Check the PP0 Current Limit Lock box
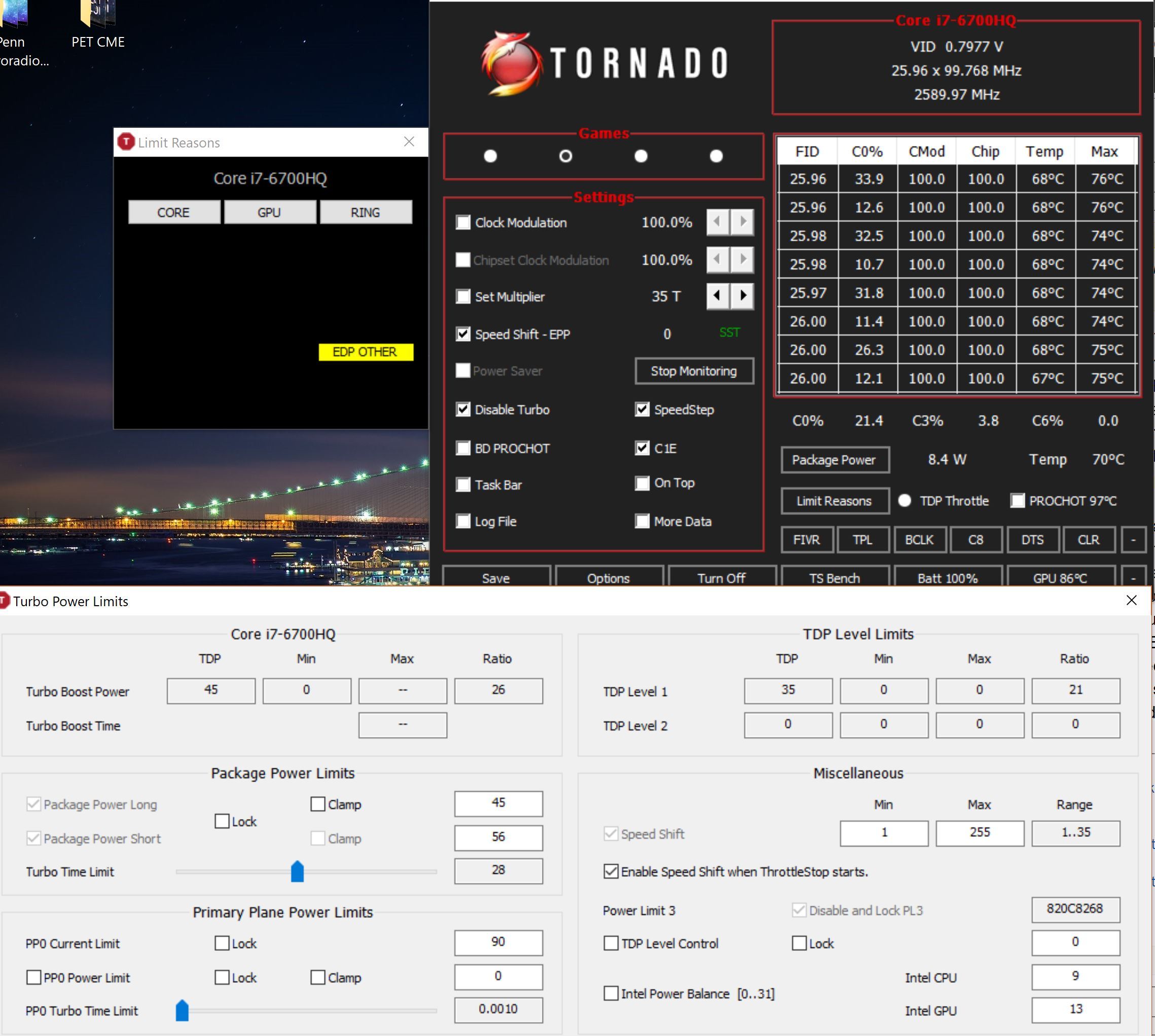 [222, 943]
